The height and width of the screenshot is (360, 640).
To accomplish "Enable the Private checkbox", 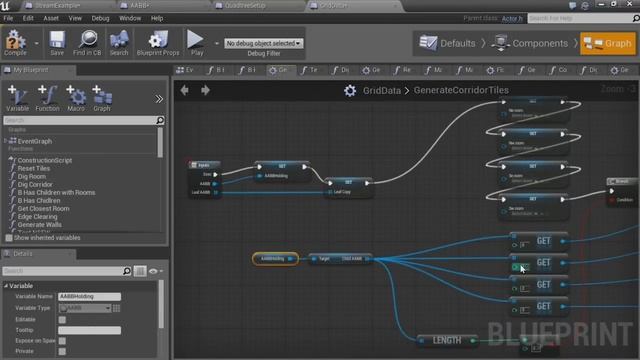I will 62,351.
